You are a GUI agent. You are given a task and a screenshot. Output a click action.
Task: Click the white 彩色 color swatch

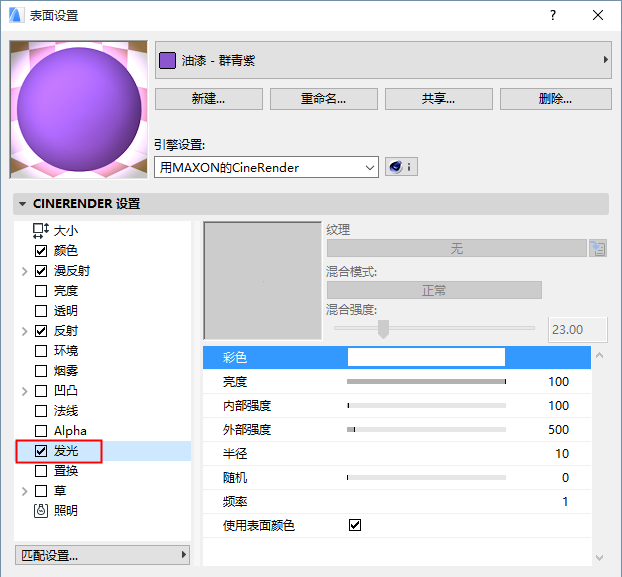click(x=426, y=357)
